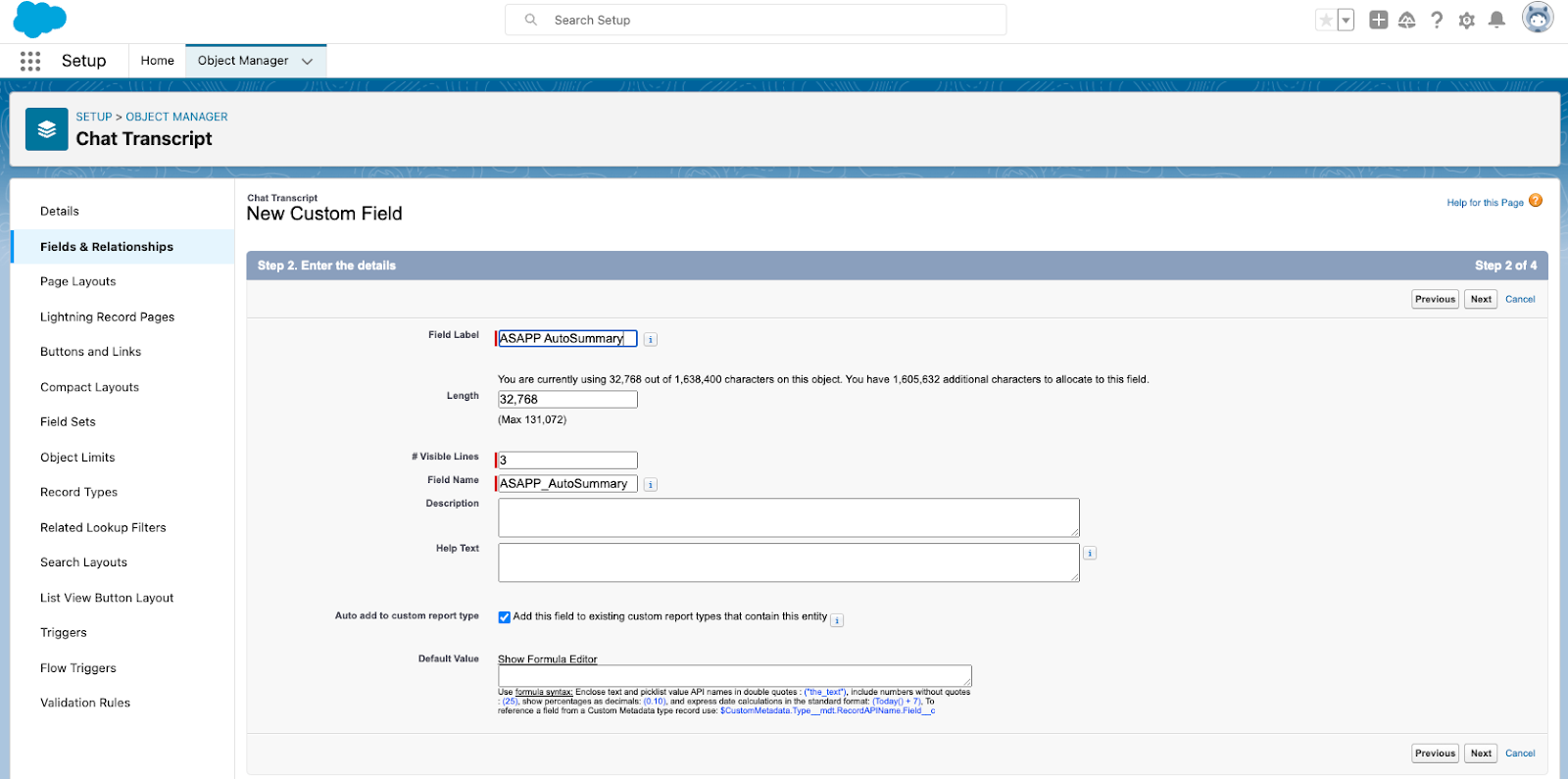Image resolution: width=1568 pixels, height=779 pixels.
Task: Click the Chat Transcript object layers icon
Action: coord(47,129)
